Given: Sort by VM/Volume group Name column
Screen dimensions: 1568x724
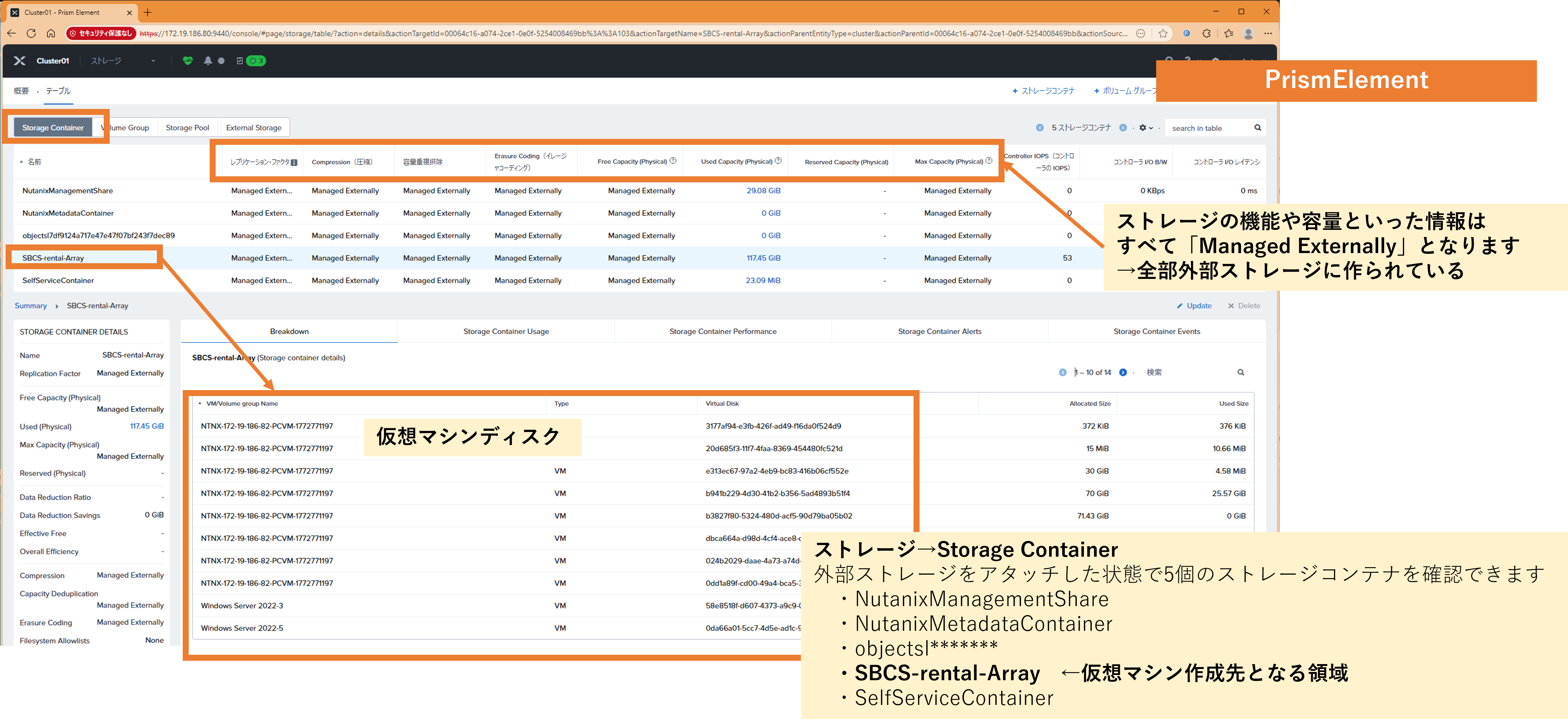Looking at the screenshot, I should (x=242, y=404).
